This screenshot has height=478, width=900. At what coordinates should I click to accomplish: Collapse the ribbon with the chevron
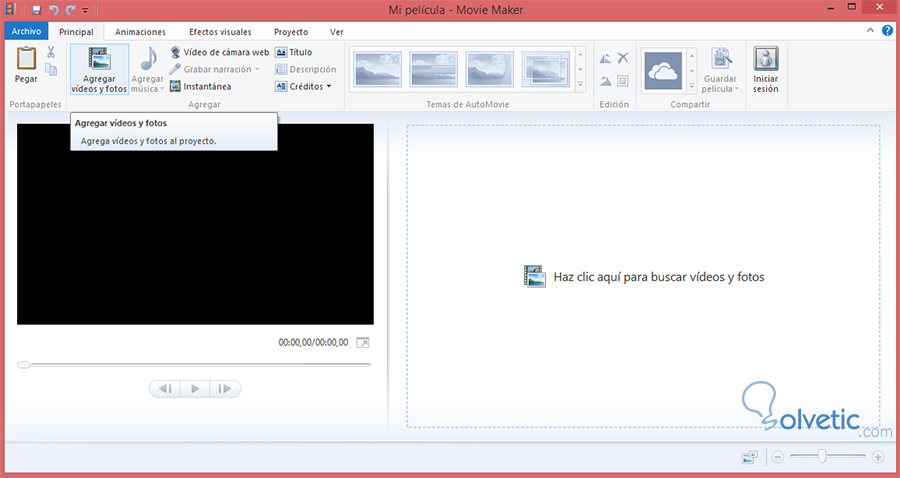[x=871, y=30]
